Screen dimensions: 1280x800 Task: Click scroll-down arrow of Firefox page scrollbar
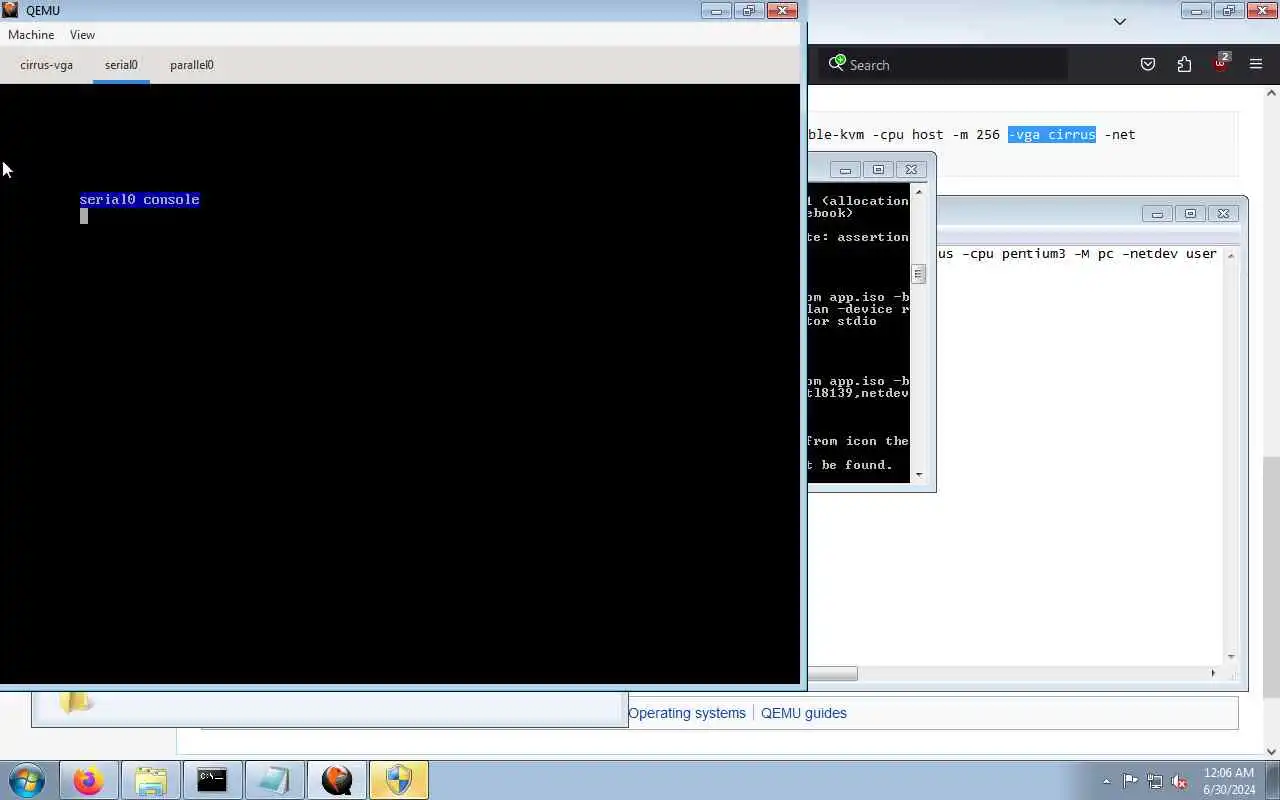pyautogui.click(x=1272, y=752)
